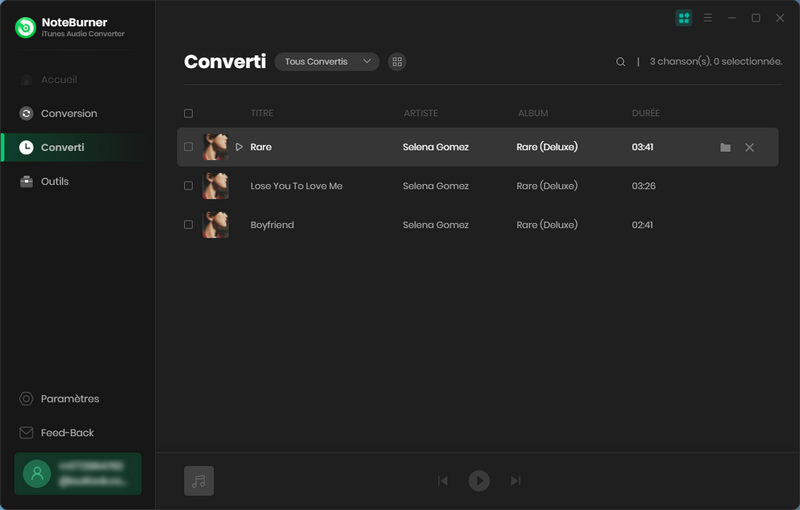Open the user account profile card
The image size is (800, 510).
pyautogui.click(x=78, y=474)
